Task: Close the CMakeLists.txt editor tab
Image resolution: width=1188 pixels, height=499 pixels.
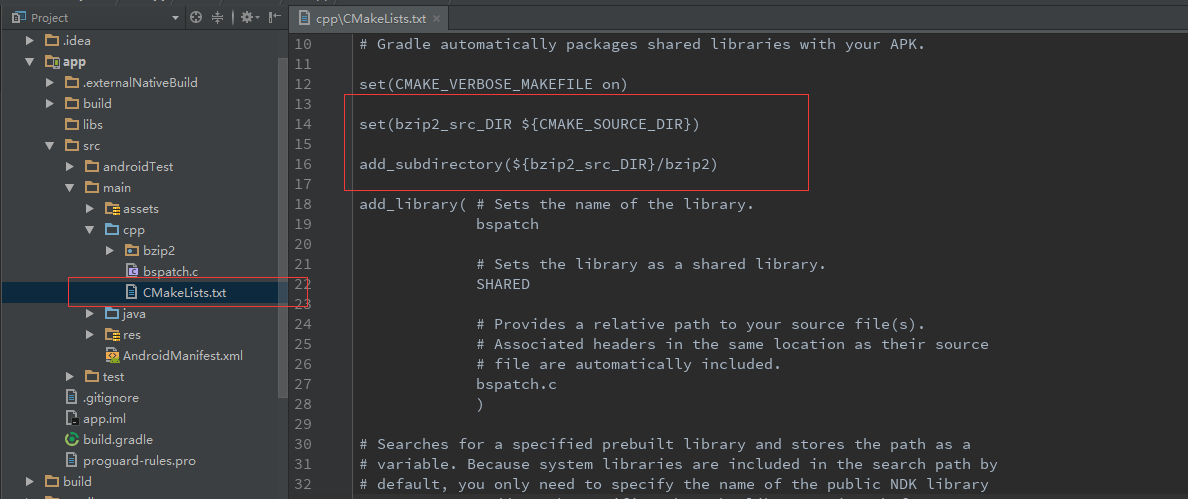Action: tap(436, 19)
